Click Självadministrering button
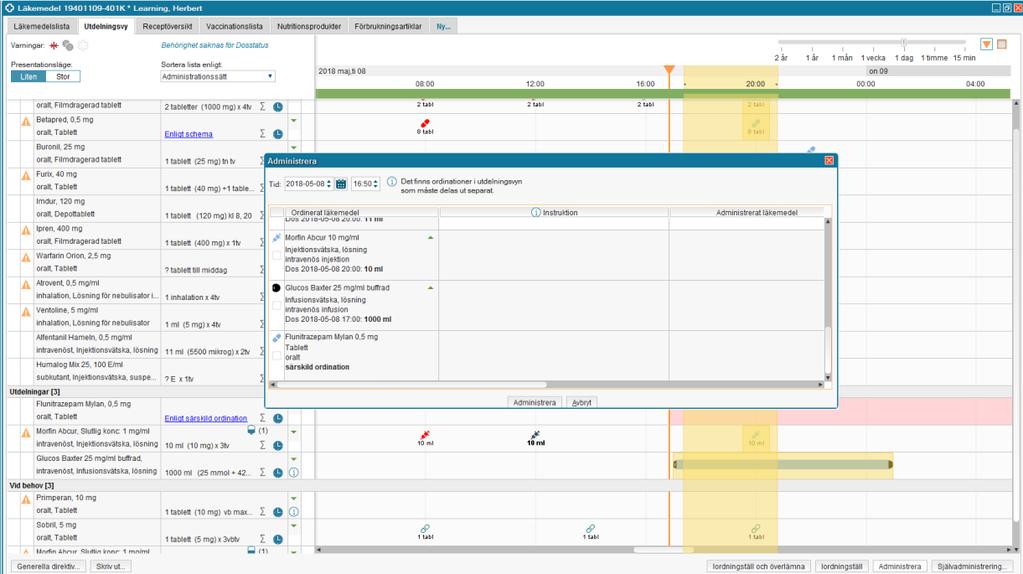This screenshot has width=1023, height=574. [972, 566]
